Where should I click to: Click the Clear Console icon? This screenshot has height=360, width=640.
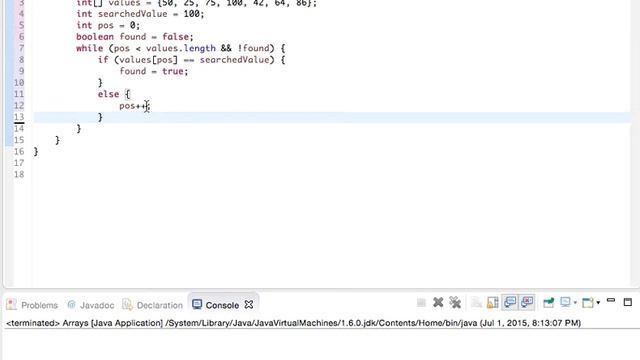point(476,302)
